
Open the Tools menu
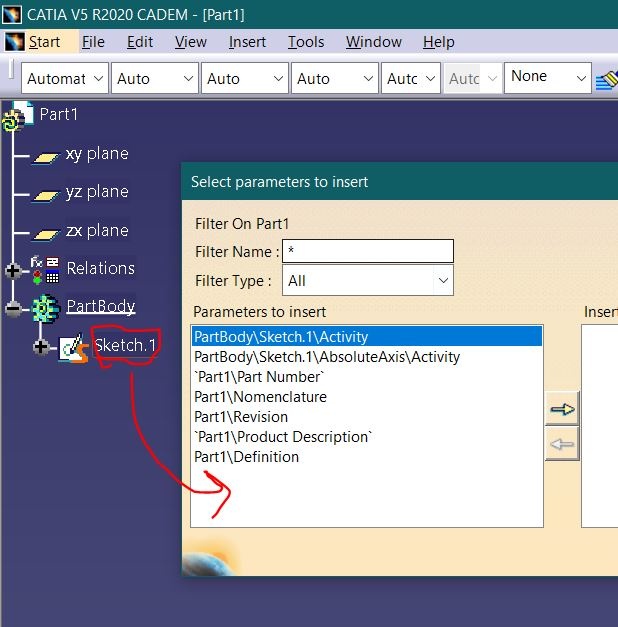point(306,42)
